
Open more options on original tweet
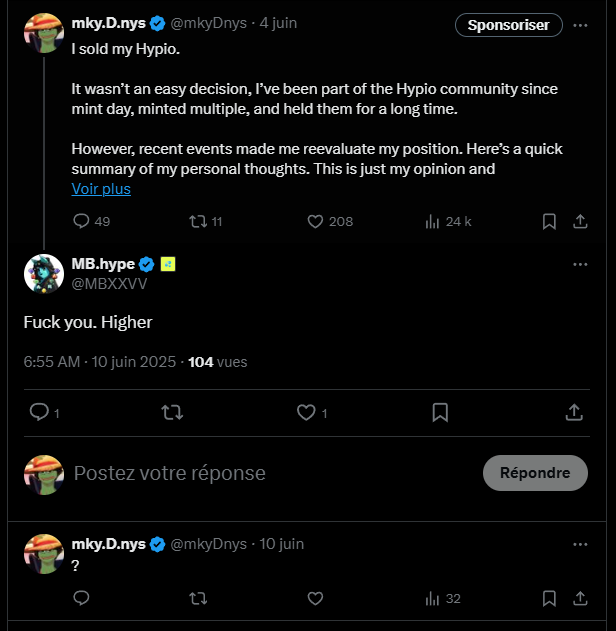pyautogui.click(x=580, y=25)
